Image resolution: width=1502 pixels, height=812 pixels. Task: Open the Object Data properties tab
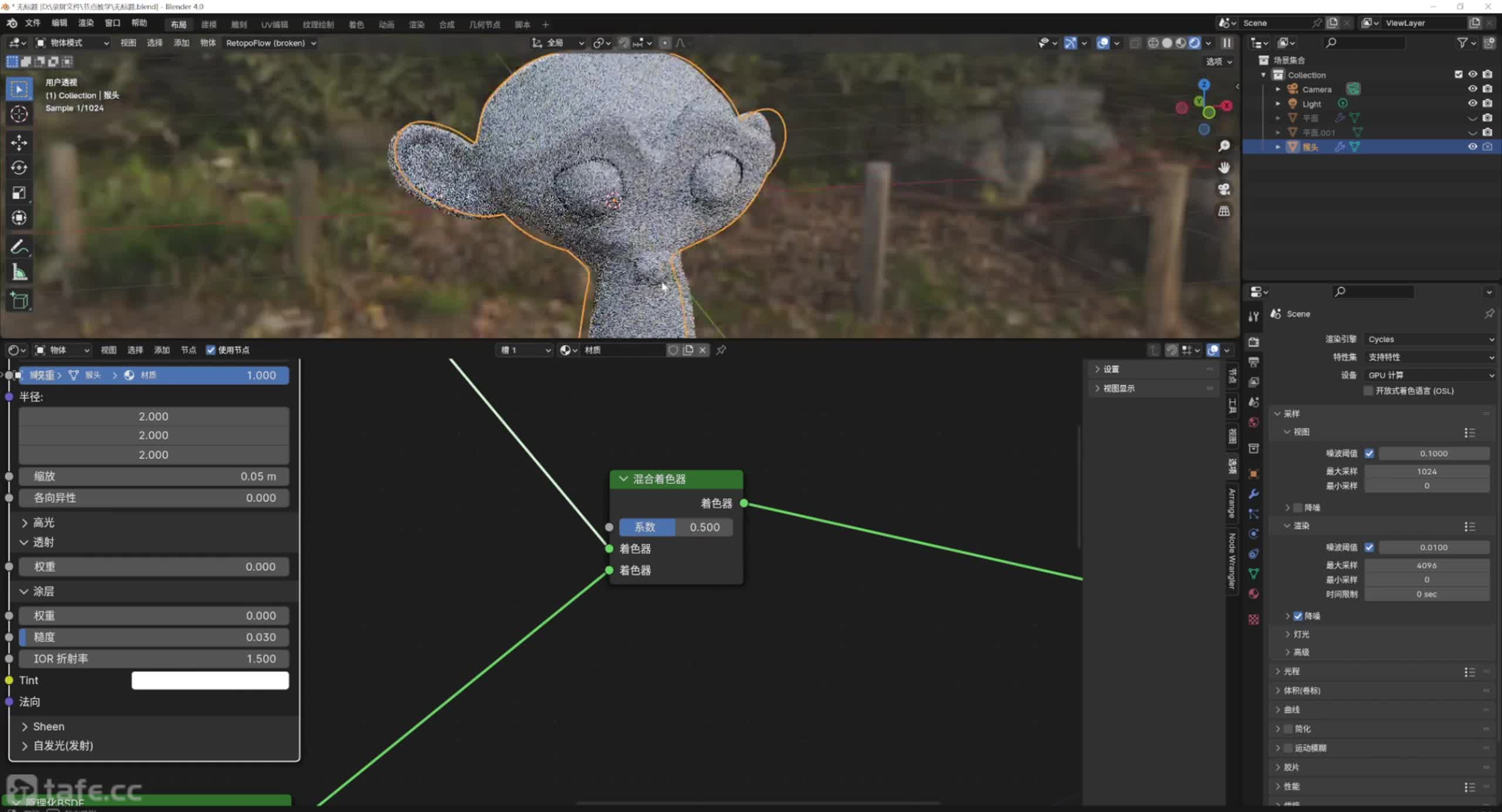coord(1254,573)
